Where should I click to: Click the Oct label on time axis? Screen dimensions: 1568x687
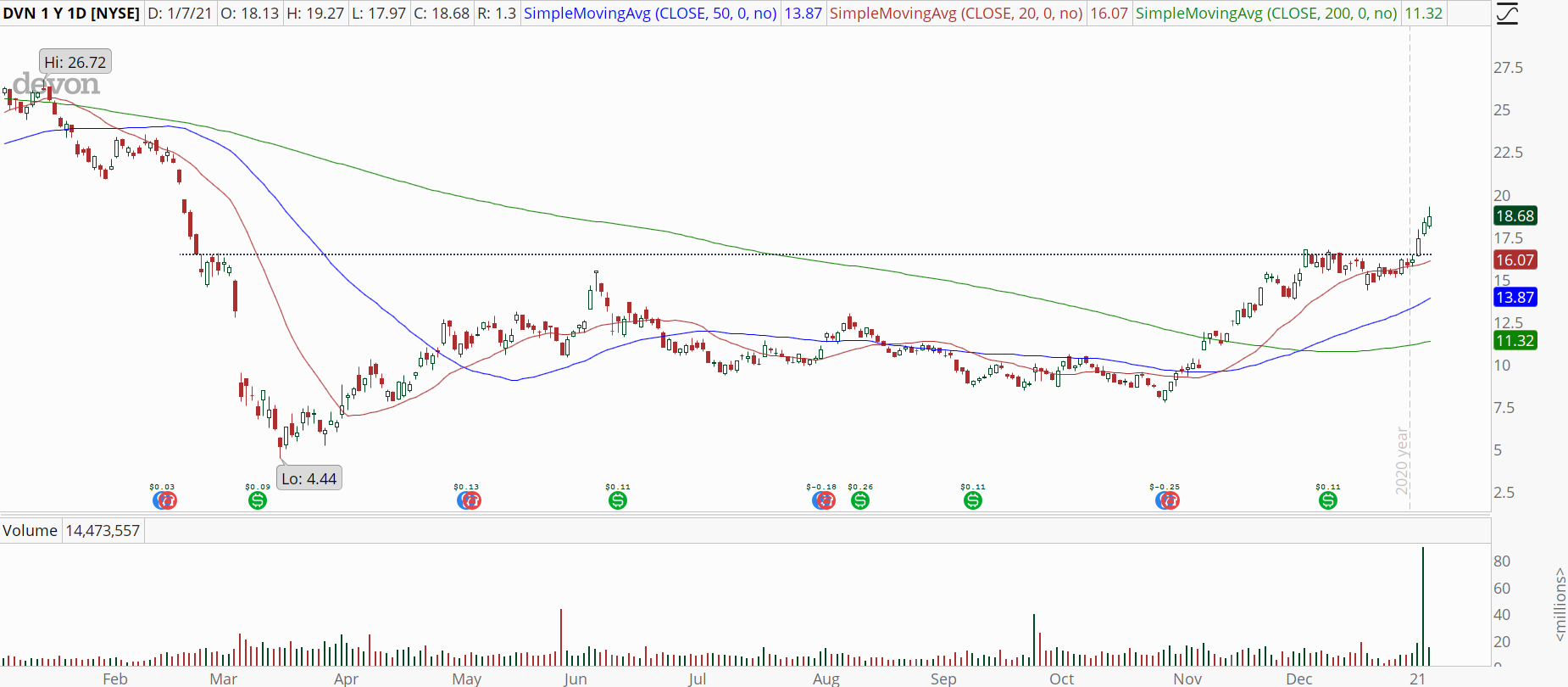[1061, 679]
